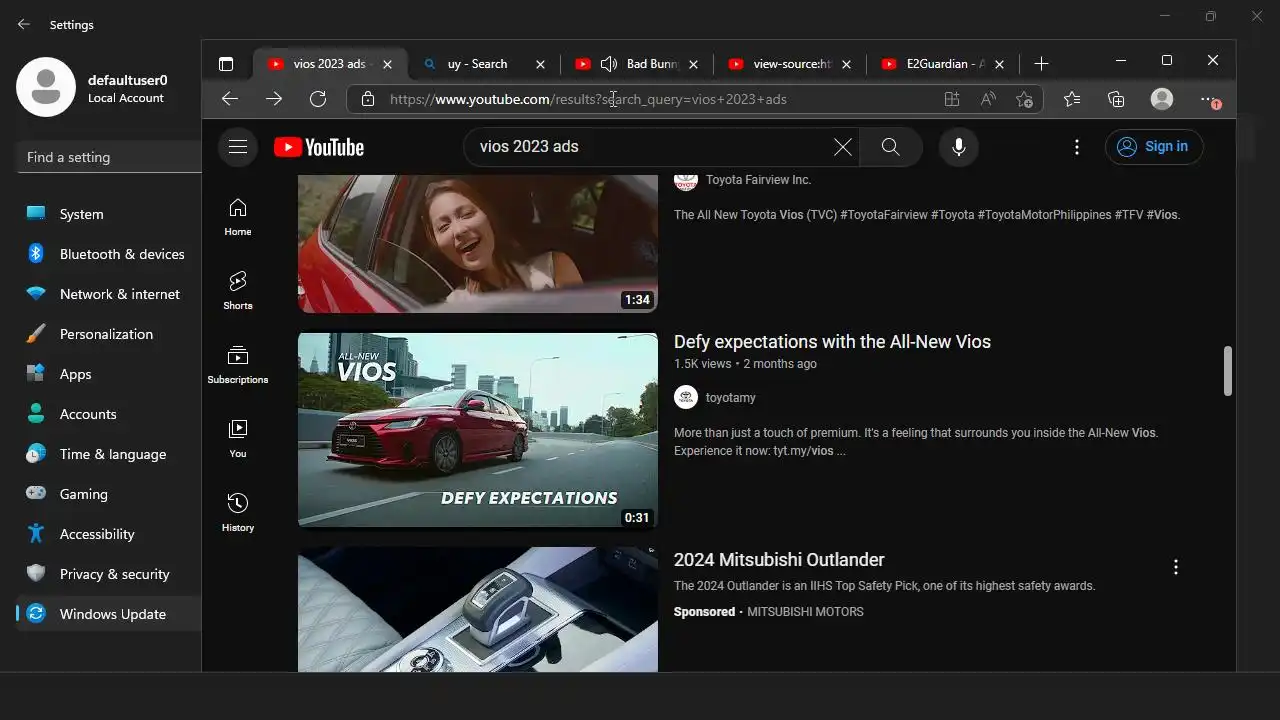Open Time & language in Settings
1280x720 pixels.
click(109, 454)
